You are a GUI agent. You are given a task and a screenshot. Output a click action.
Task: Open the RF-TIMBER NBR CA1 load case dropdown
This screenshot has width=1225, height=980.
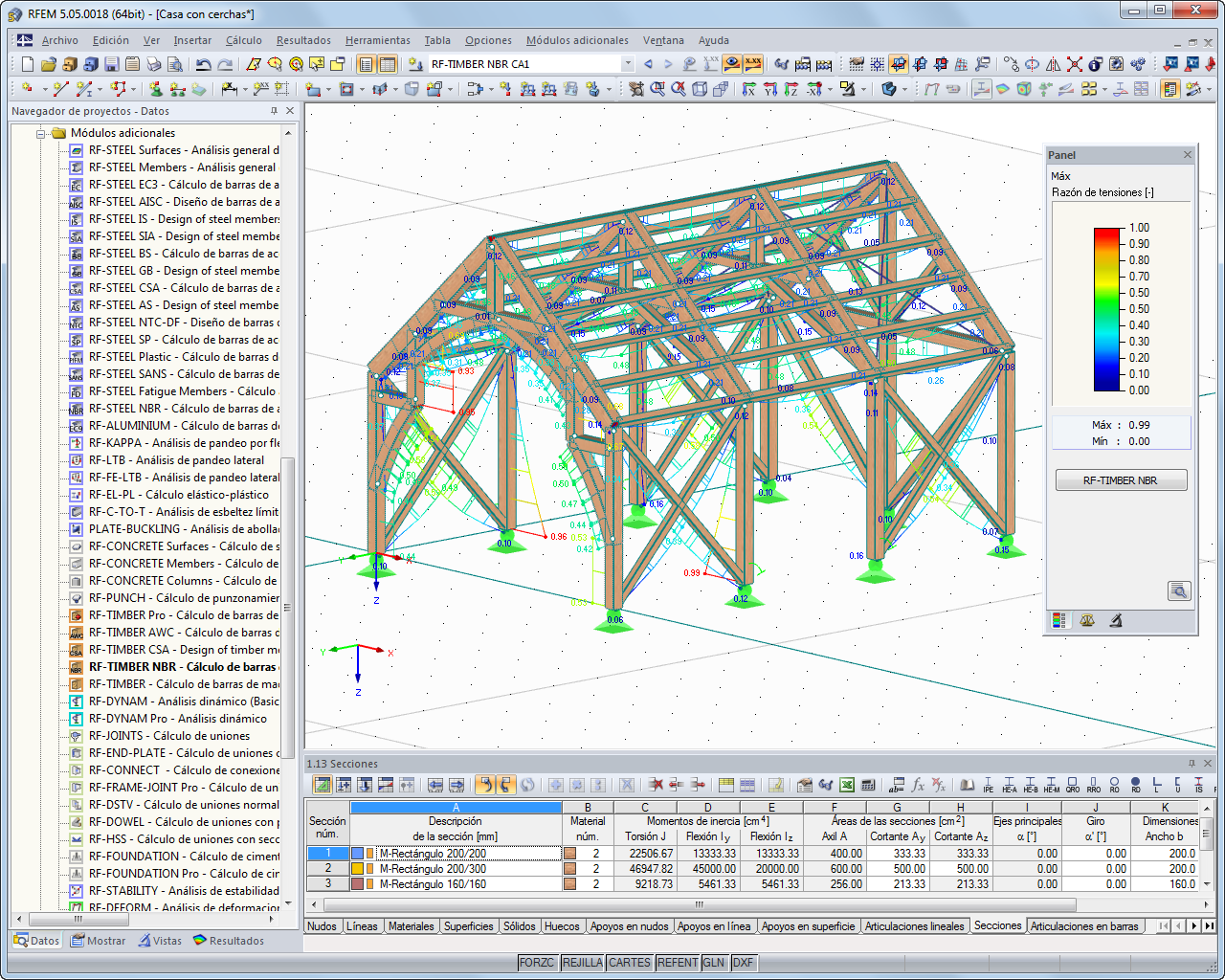[628, 64]
